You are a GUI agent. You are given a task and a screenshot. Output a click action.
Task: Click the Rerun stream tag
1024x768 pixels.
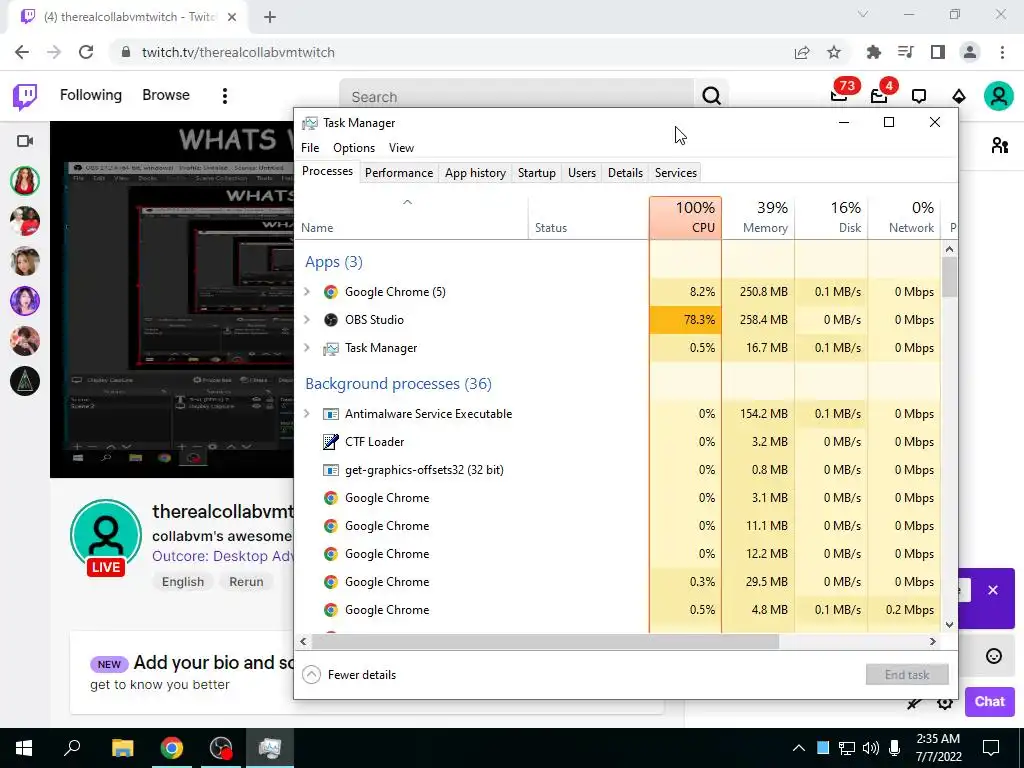pyautogui.click(x=246, y=582)
